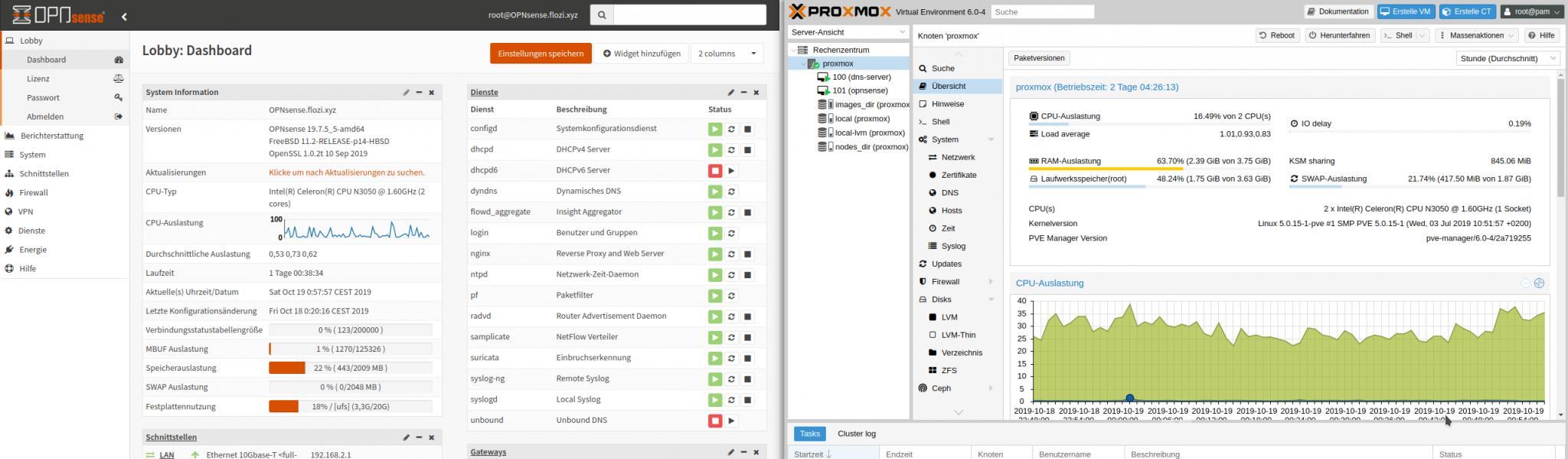Open Paketversionen in Proxmox
Viewport: 1568px width, 459px height.
coord(1039,58)
